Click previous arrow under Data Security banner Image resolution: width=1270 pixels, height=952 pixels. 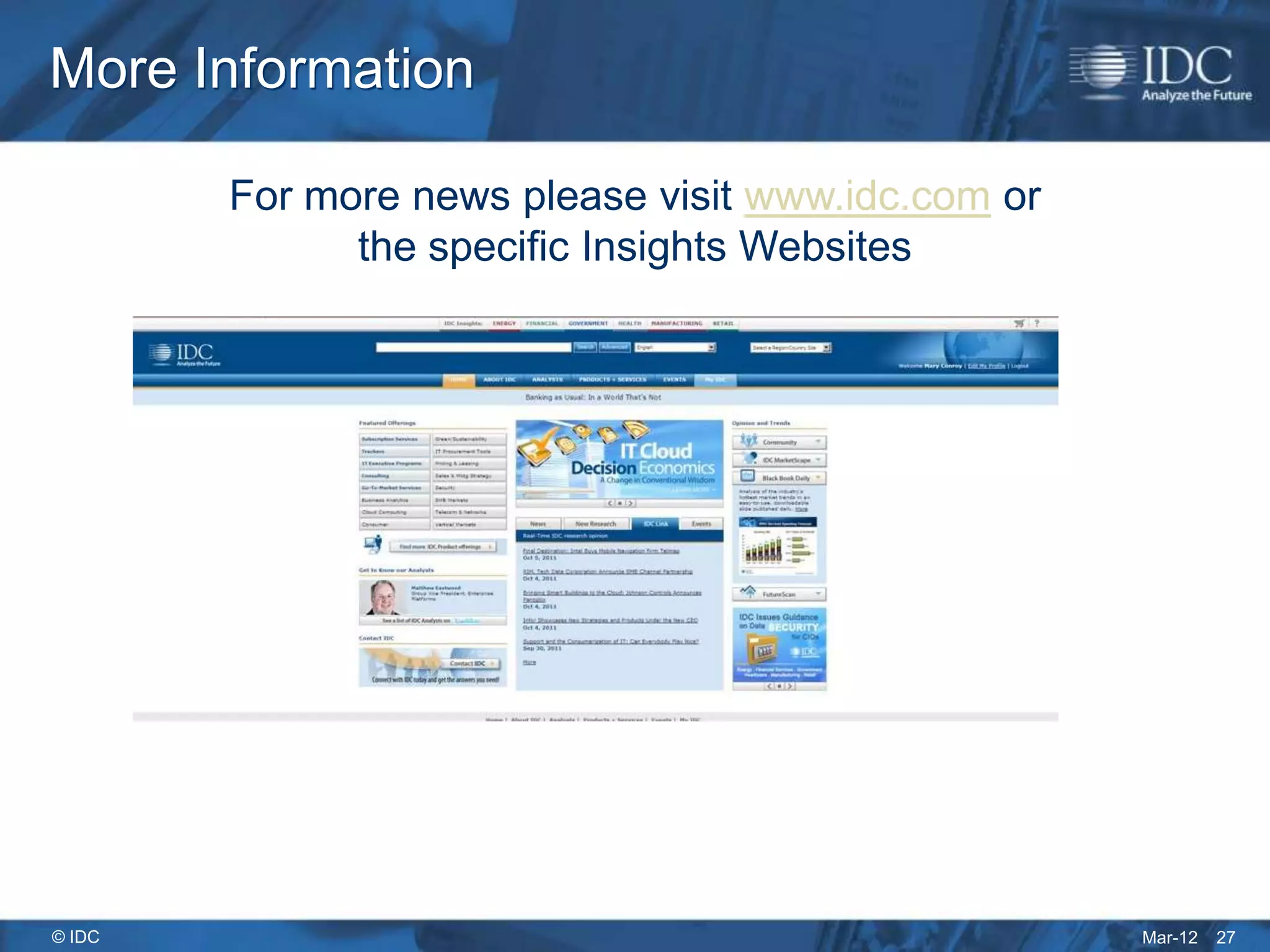[x=770, y=686]
